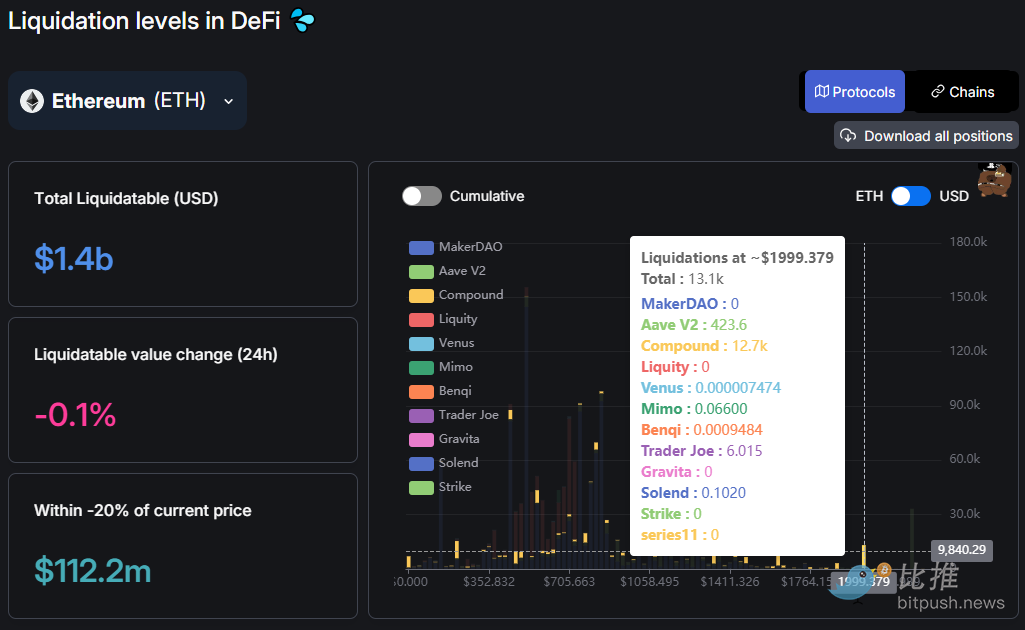Click the water droplets emoji in title

click(302, 20)
